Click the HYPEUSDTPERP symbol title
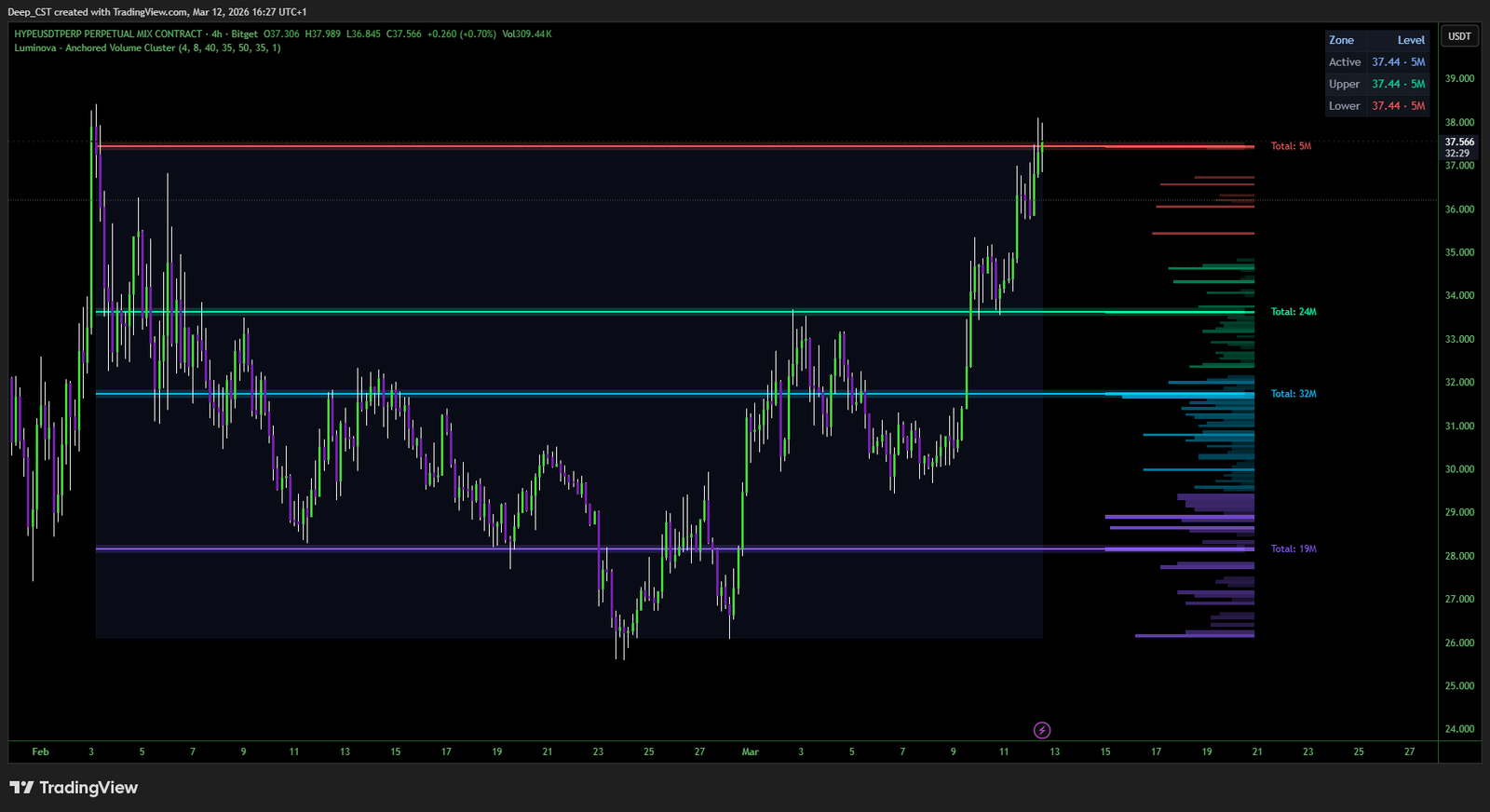1490x812 pixels. tap(108, 34)
